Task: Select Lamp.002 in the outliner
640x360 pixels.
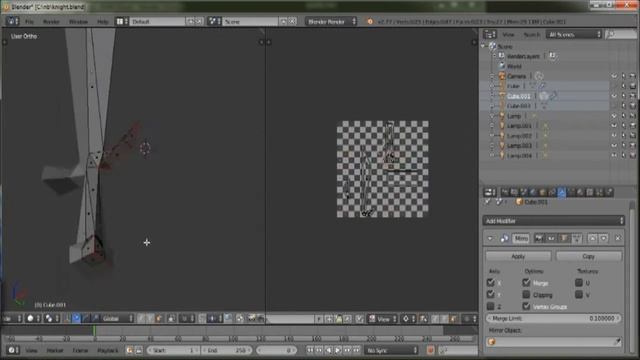Action: click(x=519, y=136)
